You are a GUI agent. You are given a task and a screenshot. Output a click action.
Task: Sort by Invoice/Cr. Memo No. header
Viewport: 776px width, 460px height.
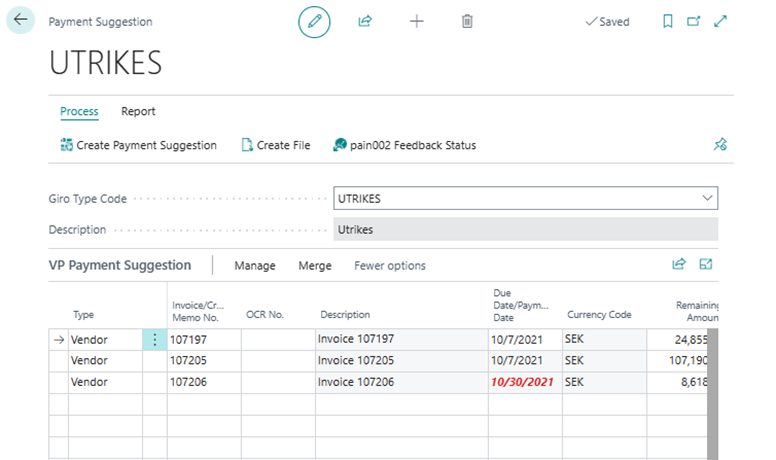coord(198,311)
